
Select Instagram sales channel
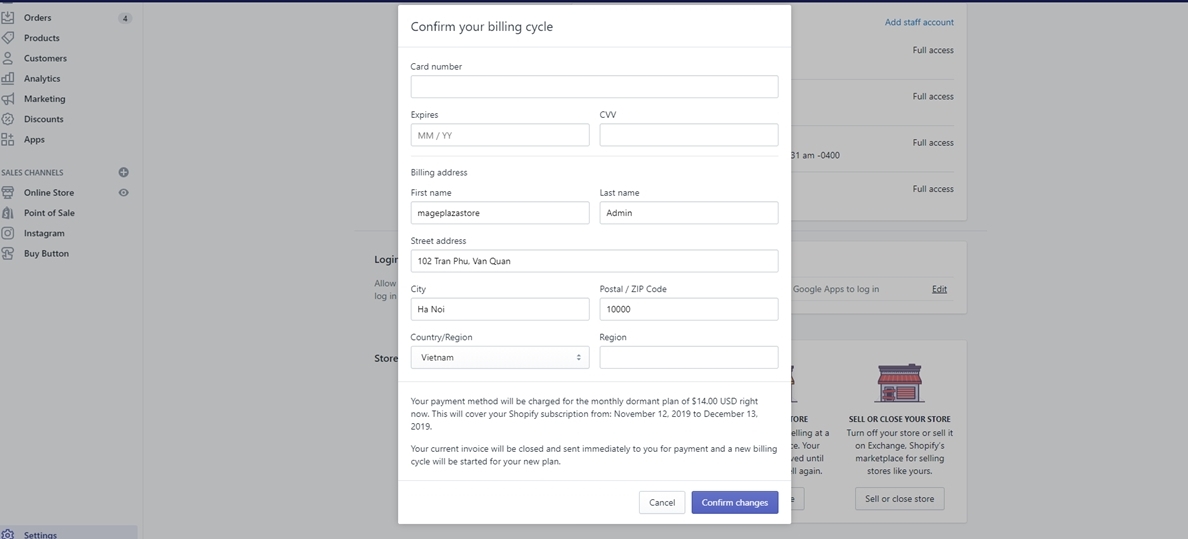pyautogui.click(x=44, y=233)
